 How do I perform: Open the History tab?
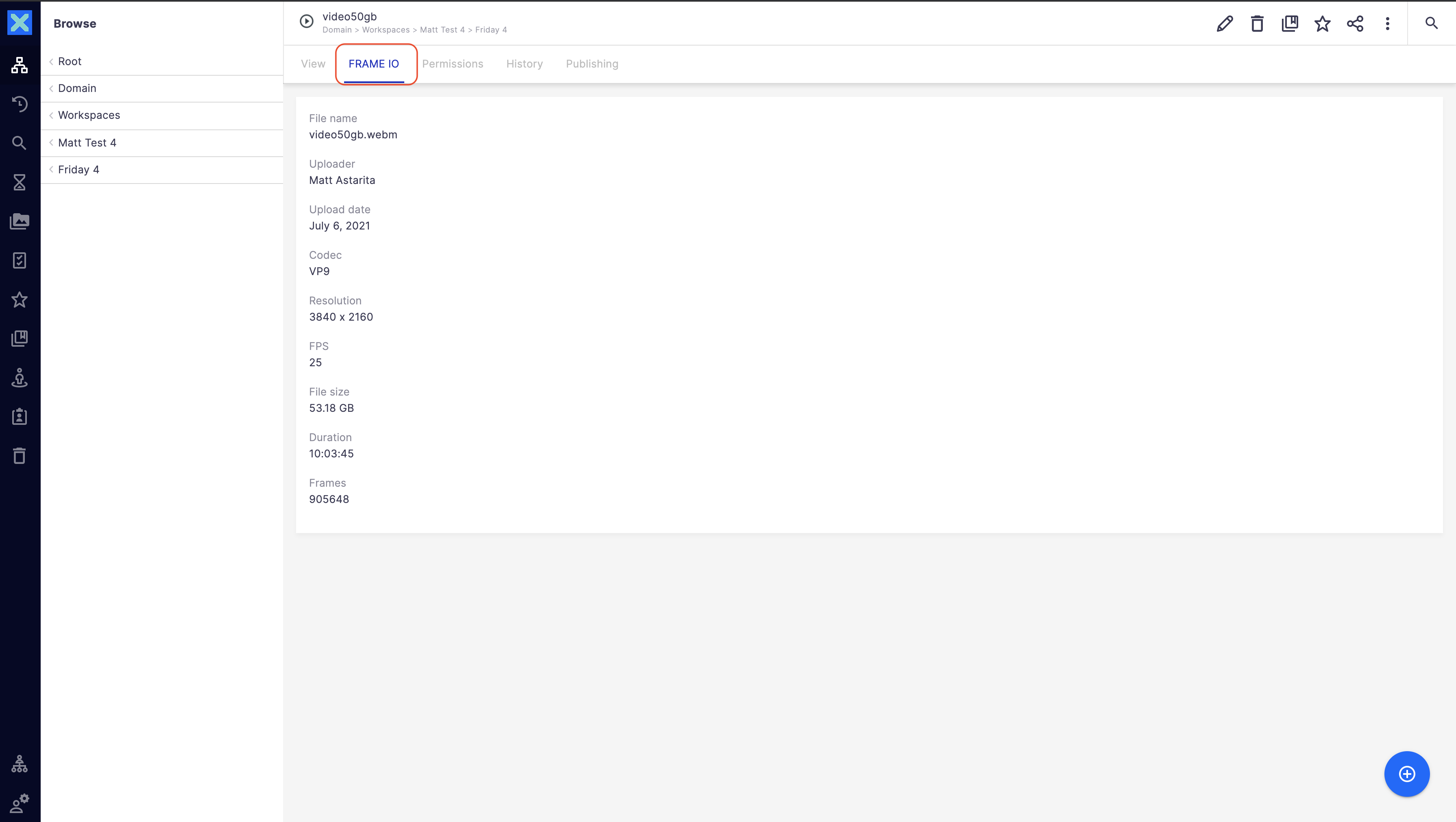[x=525, y=64]
